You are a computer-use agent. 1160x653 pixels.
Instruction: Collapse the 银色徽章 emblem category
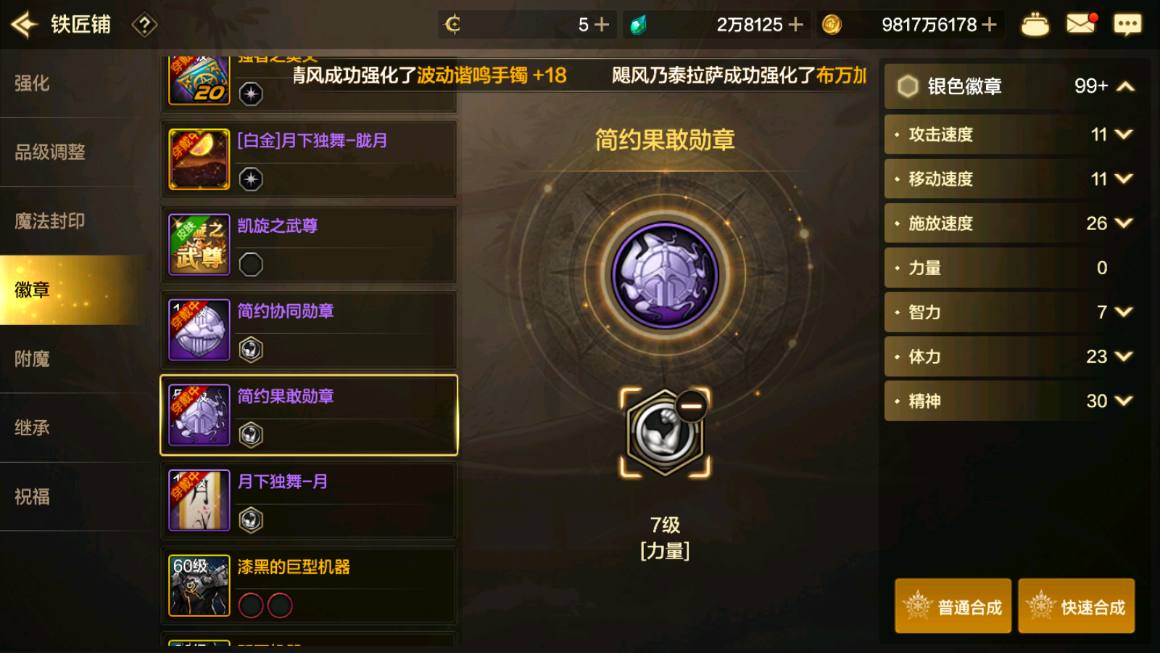tap(1125, 87)
